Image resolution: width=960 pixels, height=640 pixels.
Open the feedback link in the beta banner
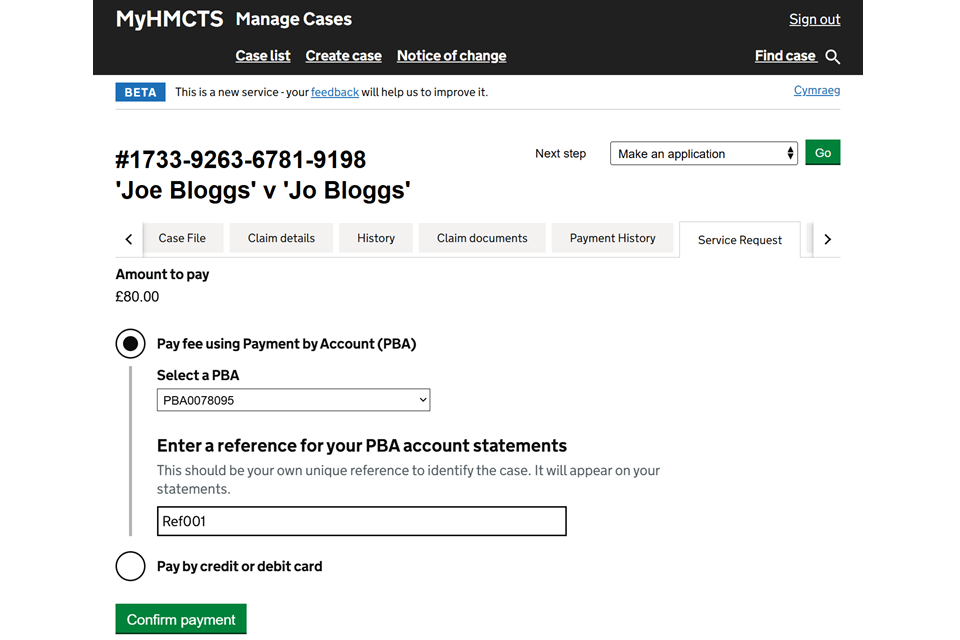tap(335, 92)
